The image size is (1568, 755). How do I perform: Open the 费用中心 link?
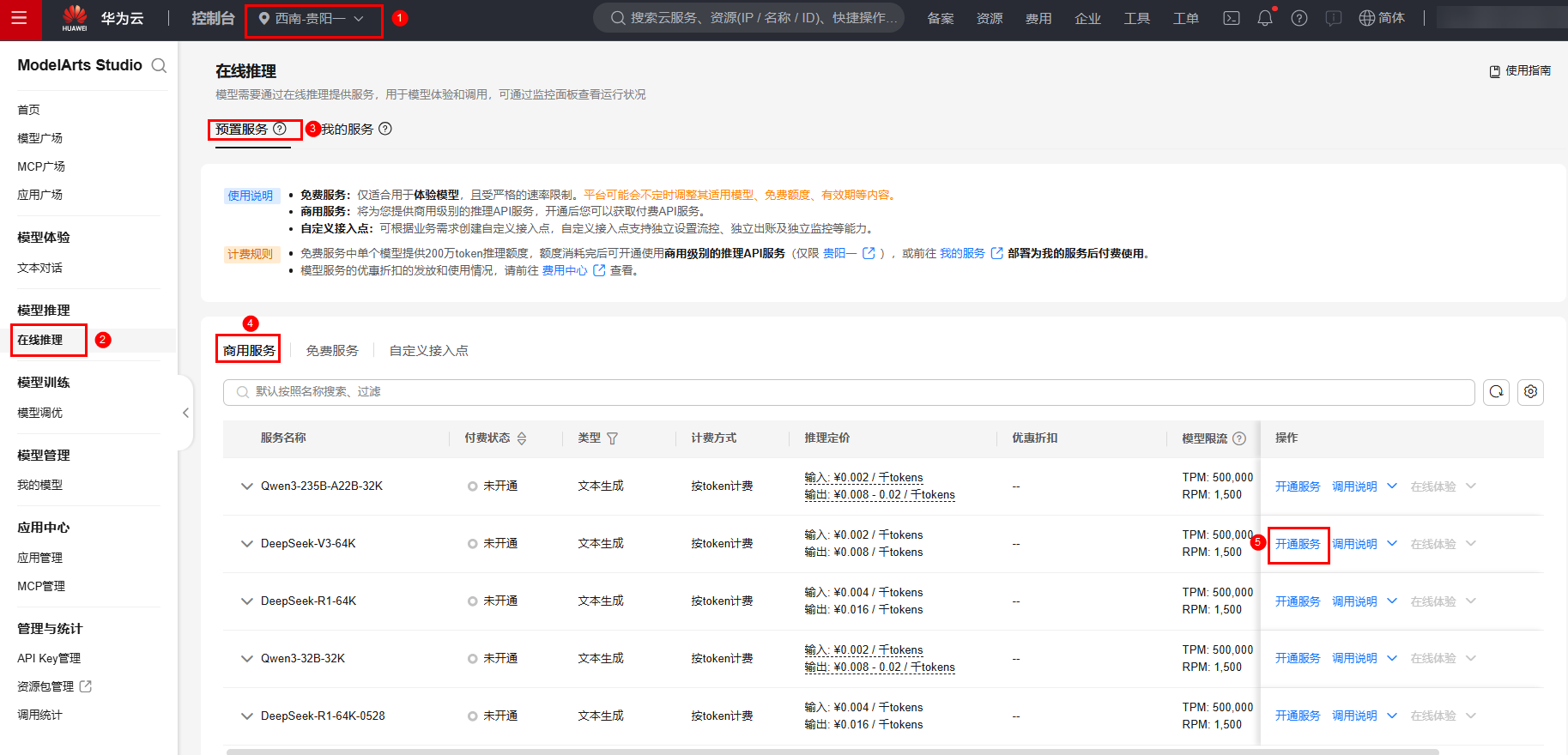point(565,270)
